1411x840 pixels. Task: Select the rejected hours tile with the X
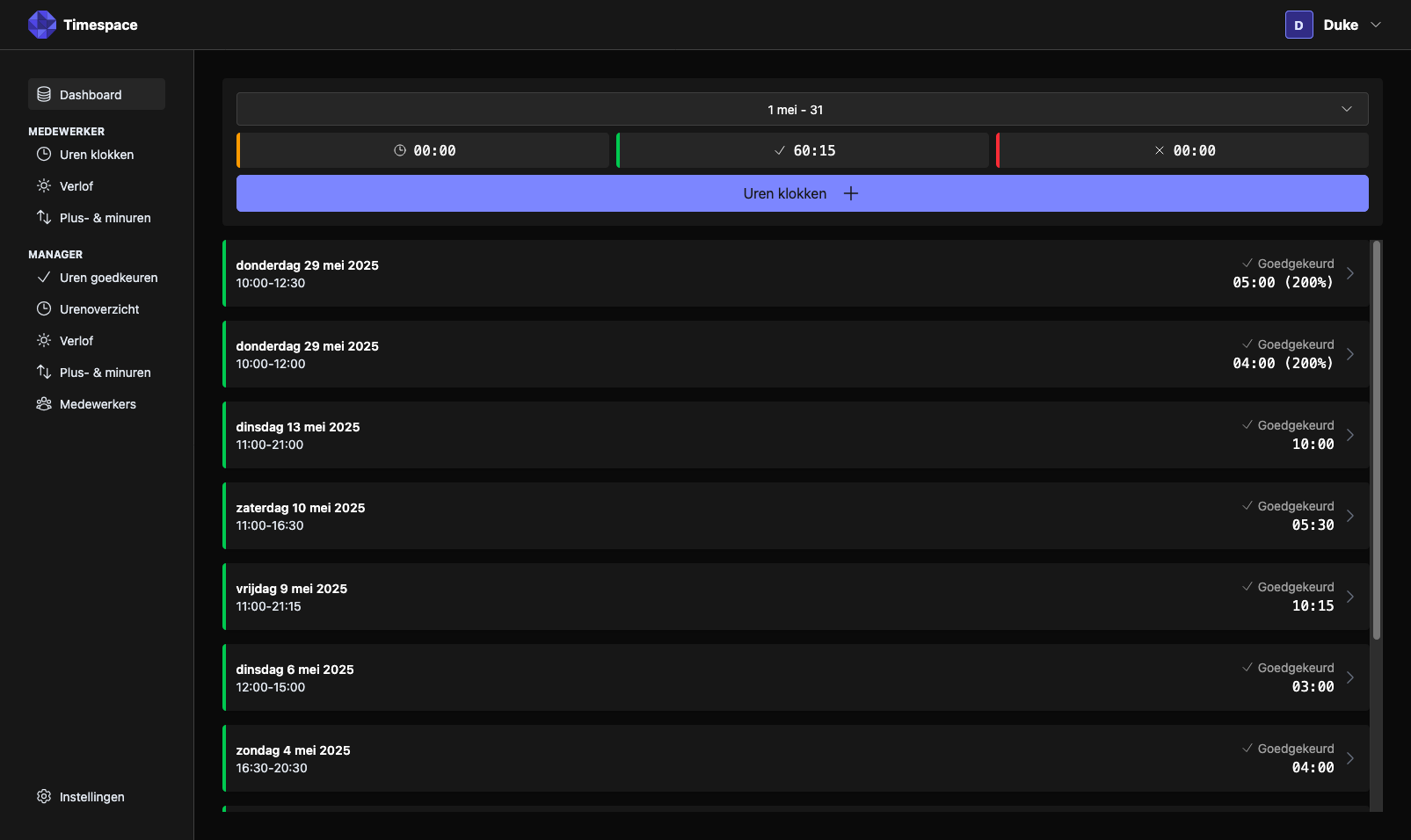pos(1182,149)
